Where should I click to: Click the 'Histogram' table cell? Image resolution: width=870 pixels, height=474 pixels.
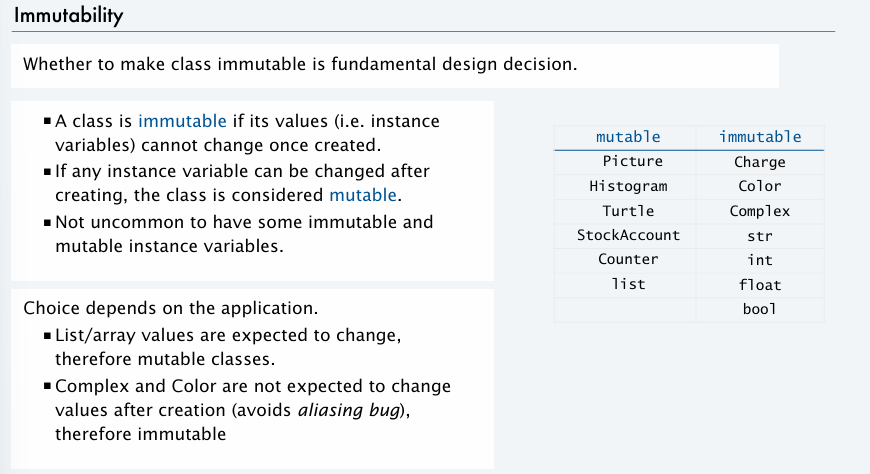pos(628,186)
